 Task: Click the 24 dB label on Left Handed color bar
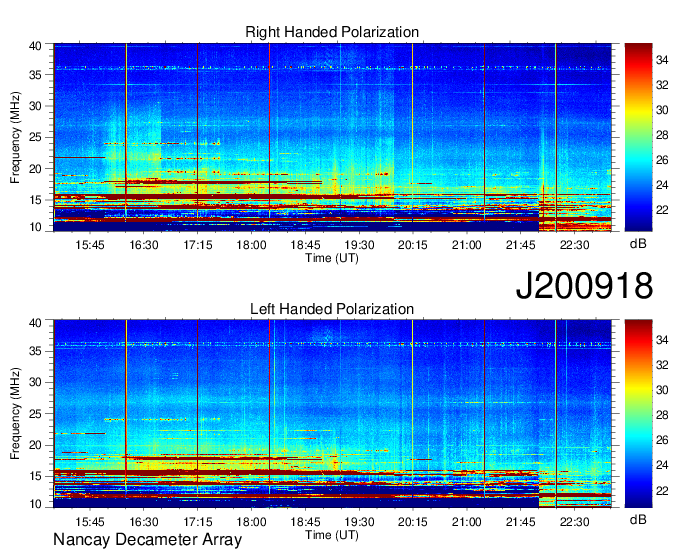point(662,466)
